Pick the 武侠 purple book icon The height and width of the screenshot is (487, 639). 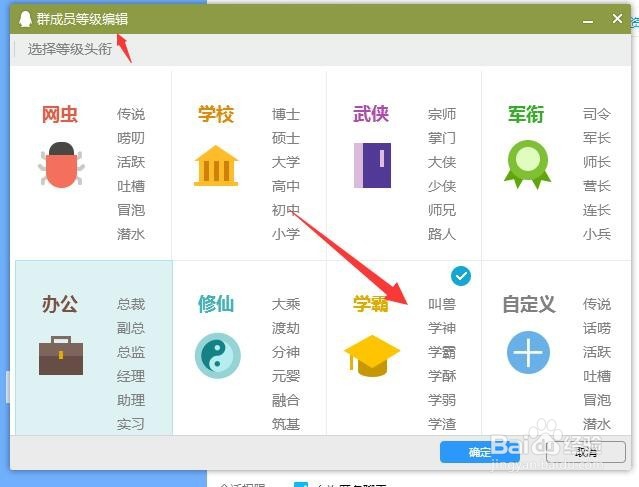pos(372,165)
